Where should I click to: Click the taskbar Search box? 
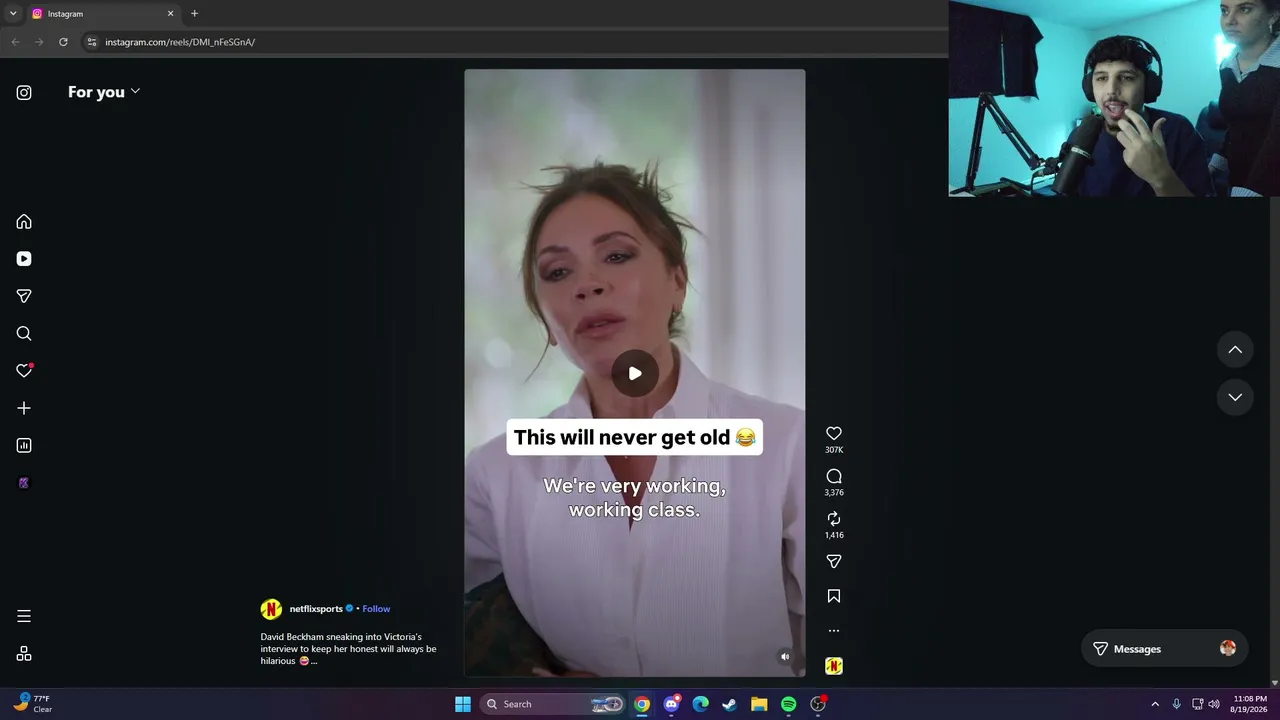553,704
